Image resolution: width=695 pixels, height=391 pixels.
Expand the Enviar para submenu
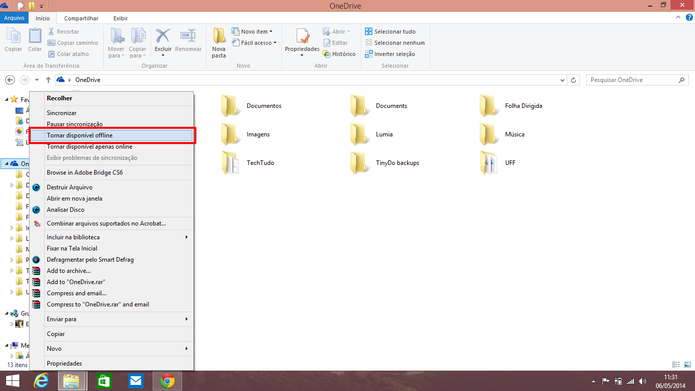(112, 319)
